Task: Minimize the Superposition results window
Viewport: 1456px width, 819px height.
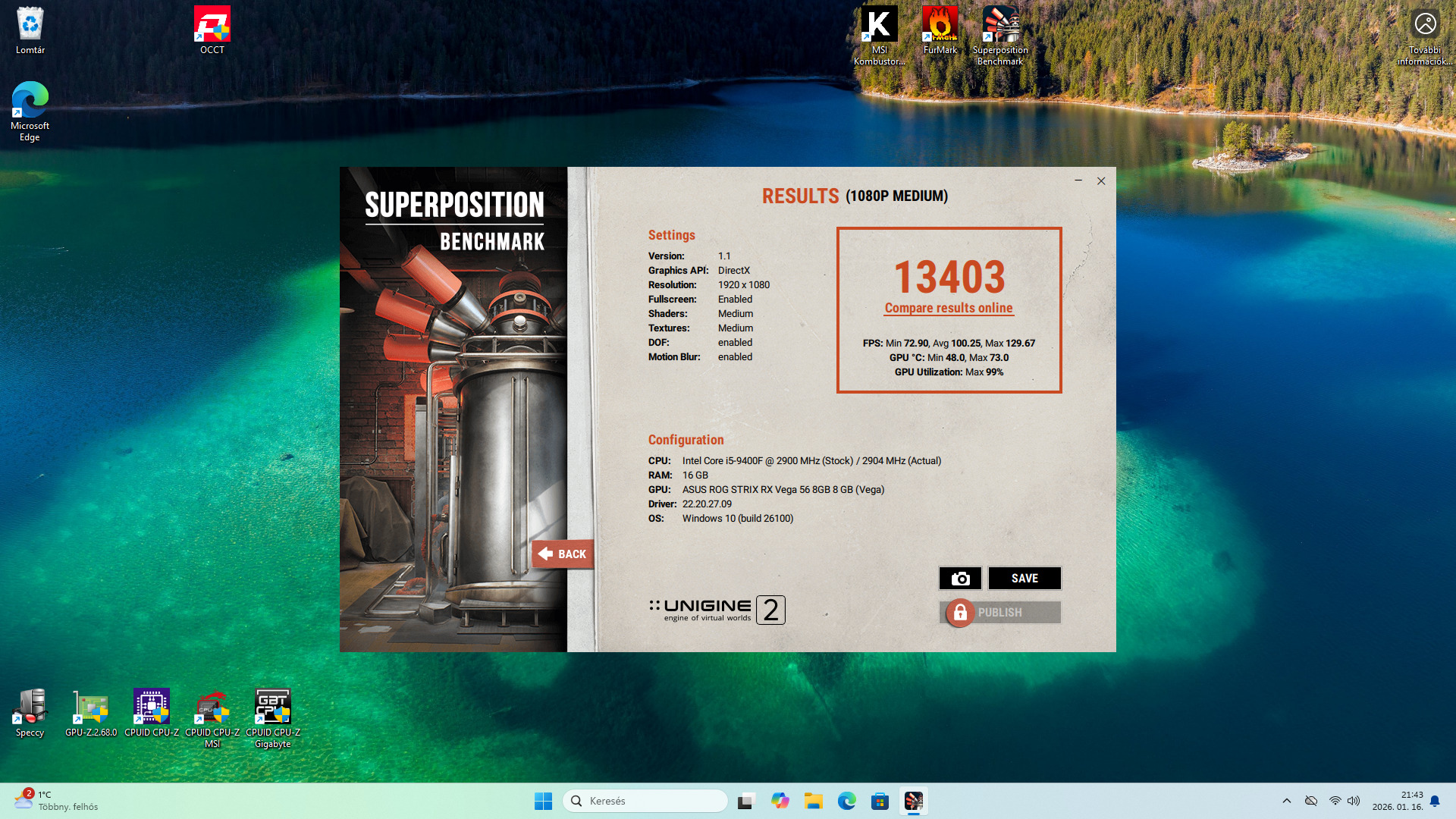Action: tap(1078, 180)
